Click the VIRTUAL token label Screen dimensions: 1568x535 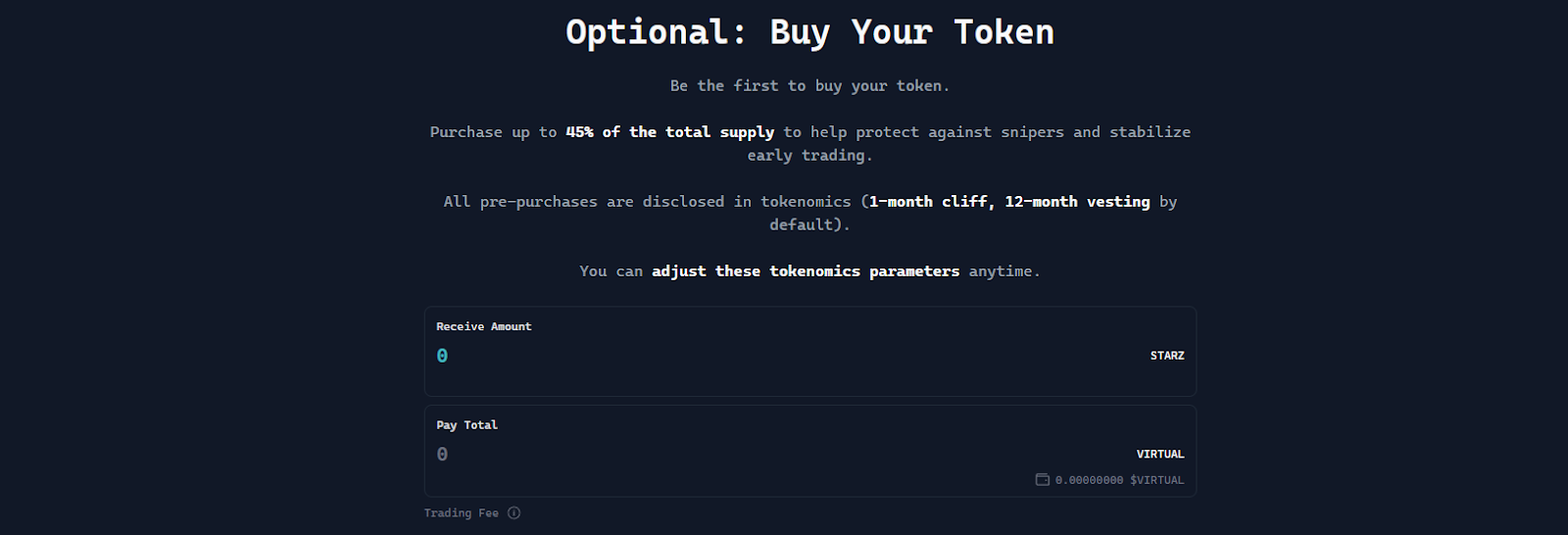pos(1159,455)
